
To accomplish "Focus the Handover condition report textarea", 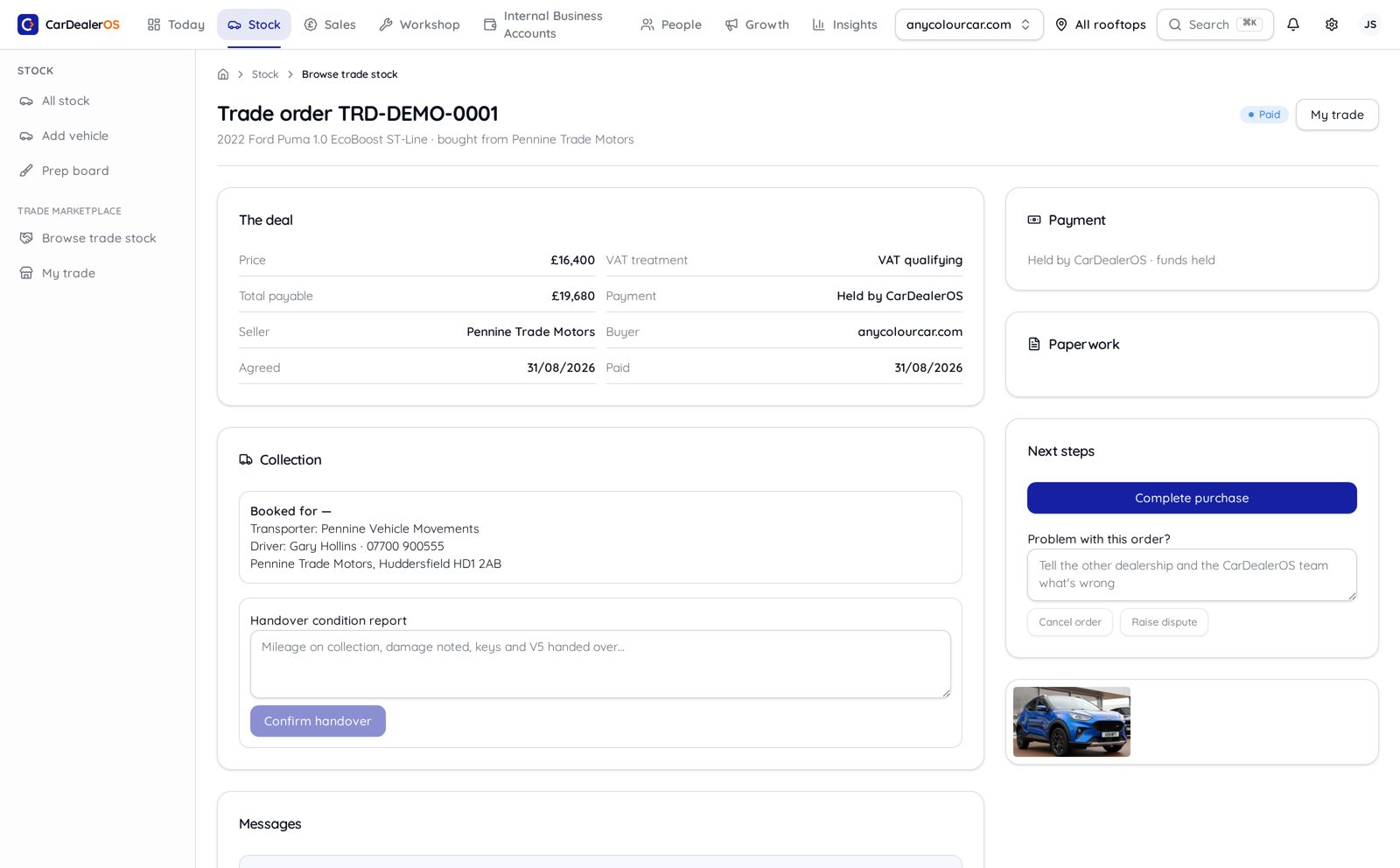I will (x=600, y=664).
